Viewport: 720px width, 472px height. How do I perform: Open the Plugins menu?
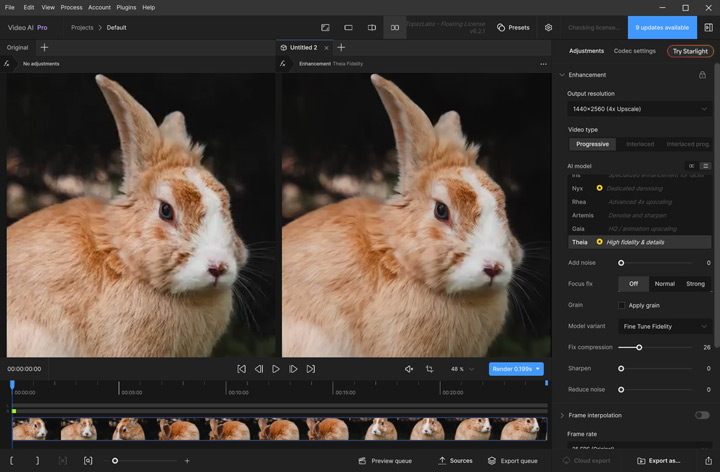[x=126, y=7]
